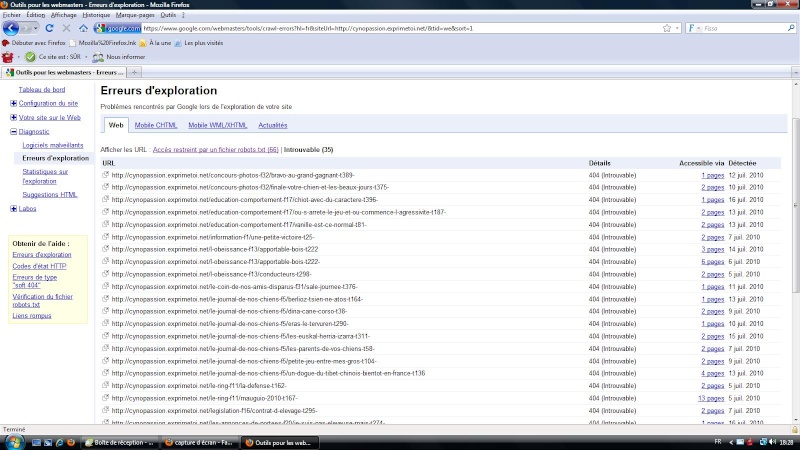
Task: Click 'Débuter avec Firefox' bookmark
Action: (x=34, y=43)
